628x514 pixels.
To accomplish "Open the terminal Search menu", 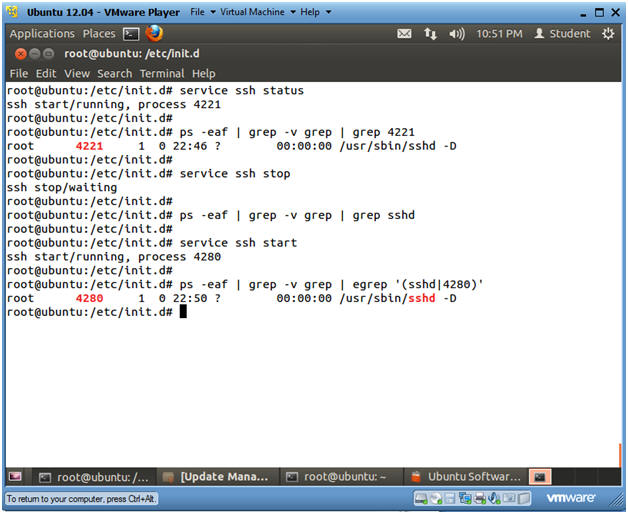I will coord(115,74).
